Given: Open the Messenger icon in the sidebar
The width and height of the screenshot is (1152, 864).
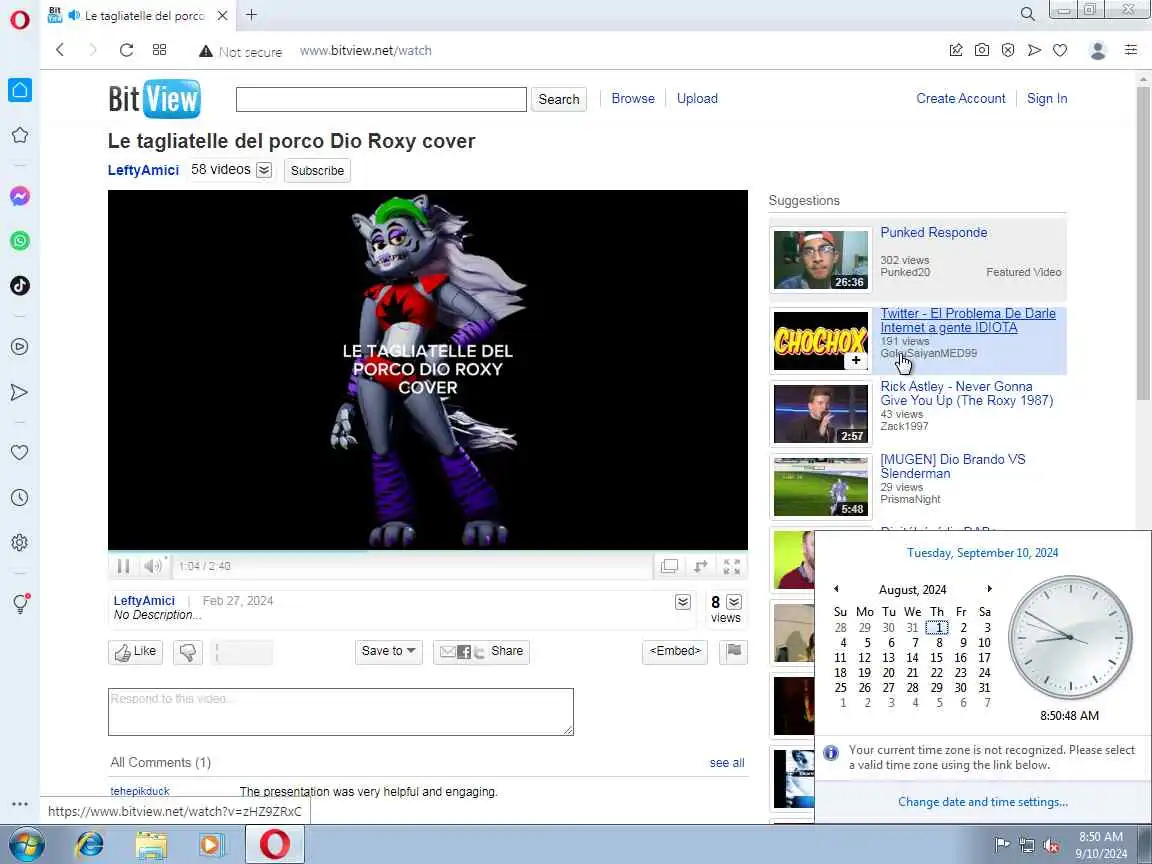Looking at the screenshot, I should point(20,196).
